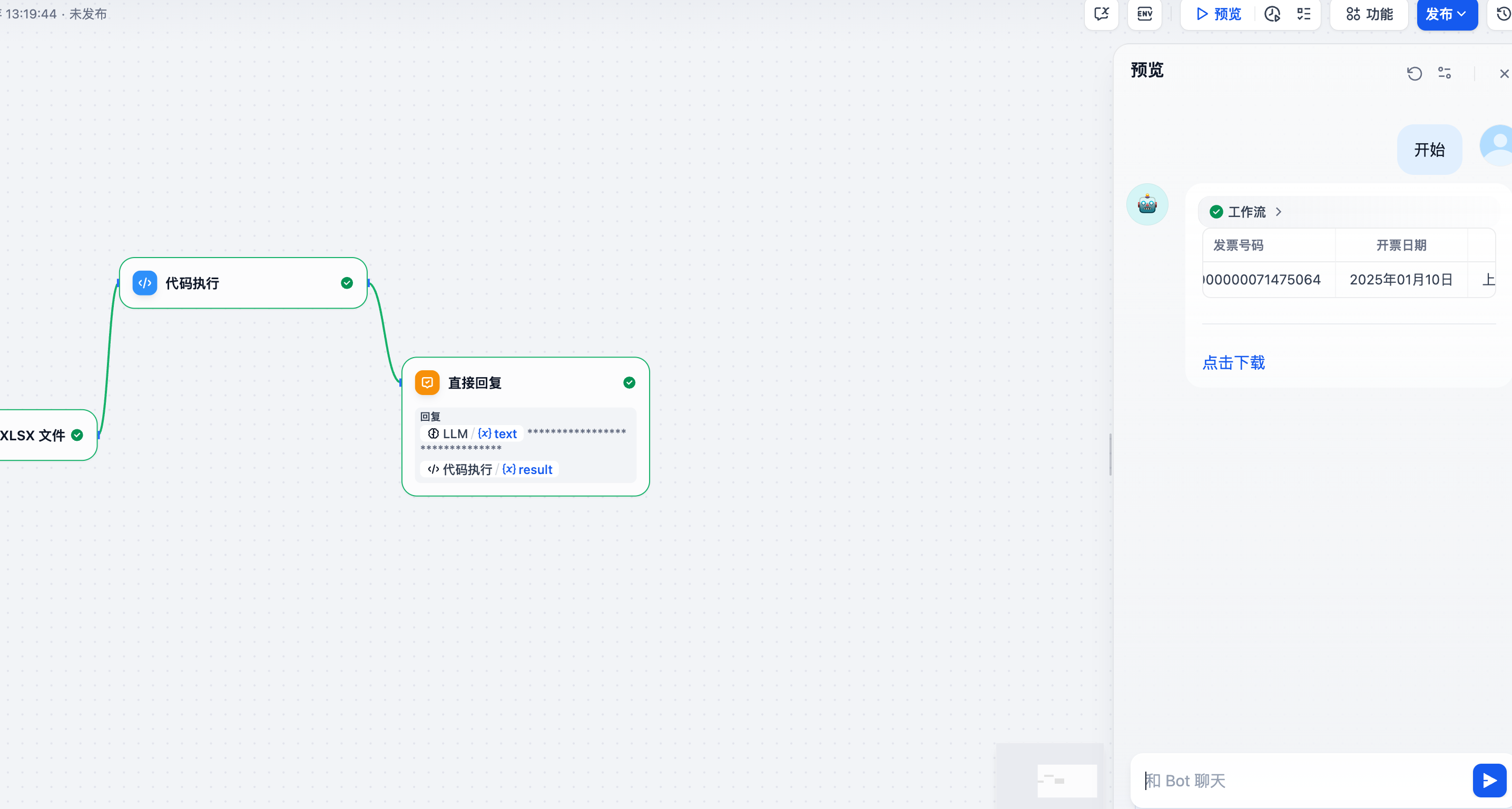Click the version history icon
The height and width of the screenshot is (809, 1512).
pyautogui.click(x=1503, y=14)
